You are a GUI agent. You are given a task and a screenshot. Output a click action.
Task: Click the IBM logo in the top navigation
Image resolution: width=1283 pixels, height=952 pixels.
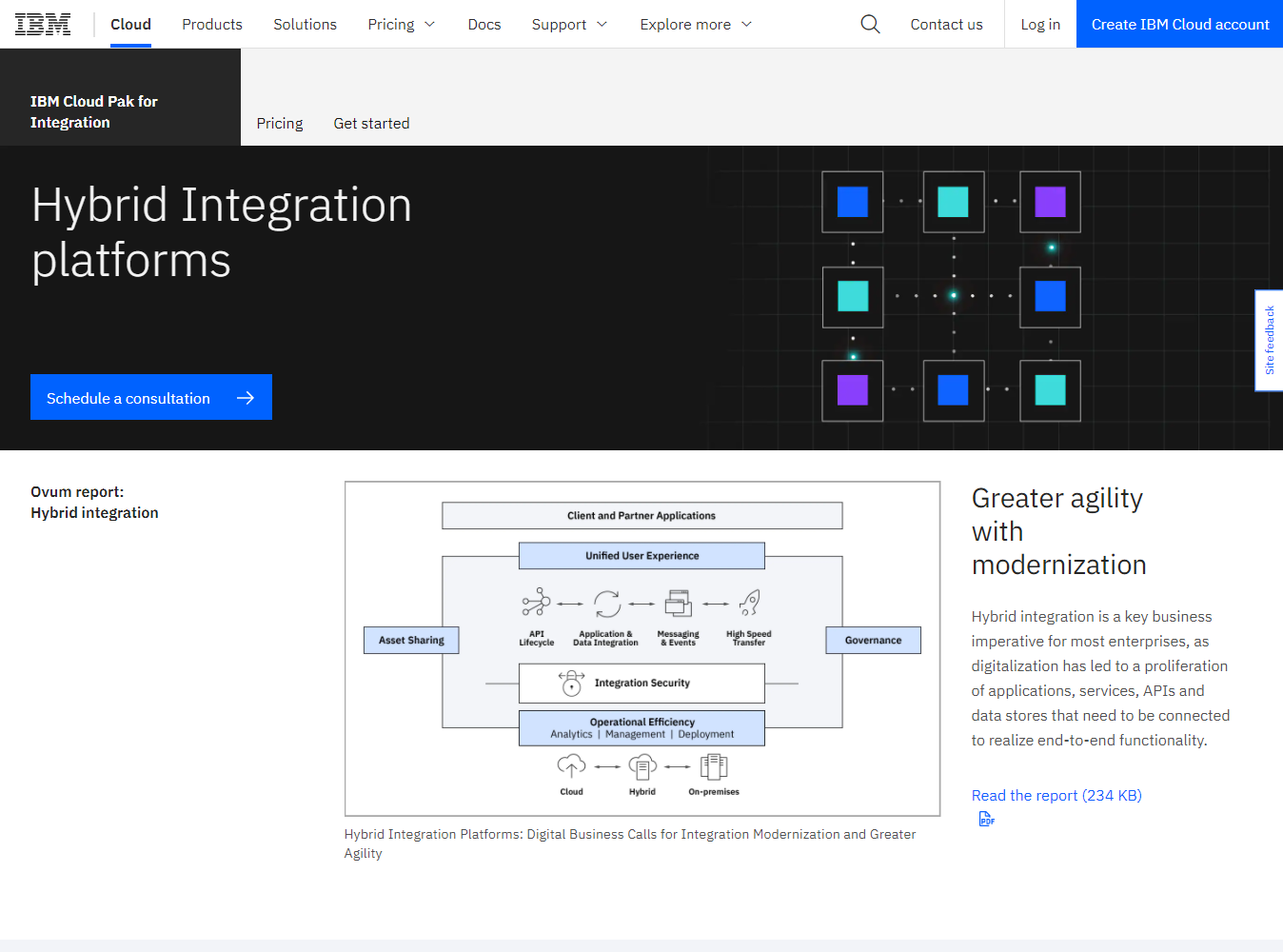pos(43,24)
